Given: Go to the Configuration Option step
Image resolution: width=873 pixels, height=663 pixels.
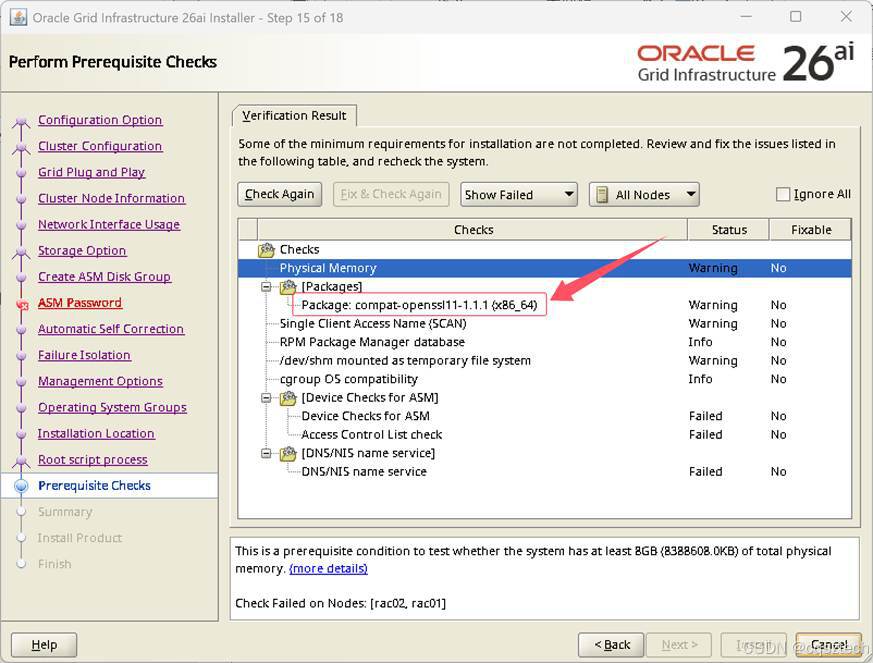Looking at the screenshot, I should pyautogui.click(x=100, y=120).
